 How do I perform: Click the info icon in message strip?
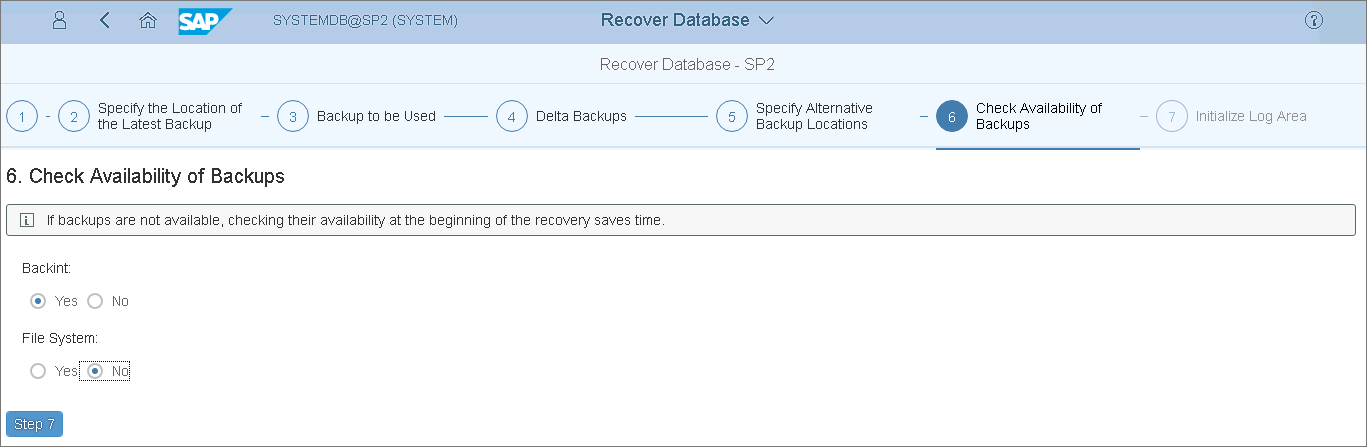[27, 220]
